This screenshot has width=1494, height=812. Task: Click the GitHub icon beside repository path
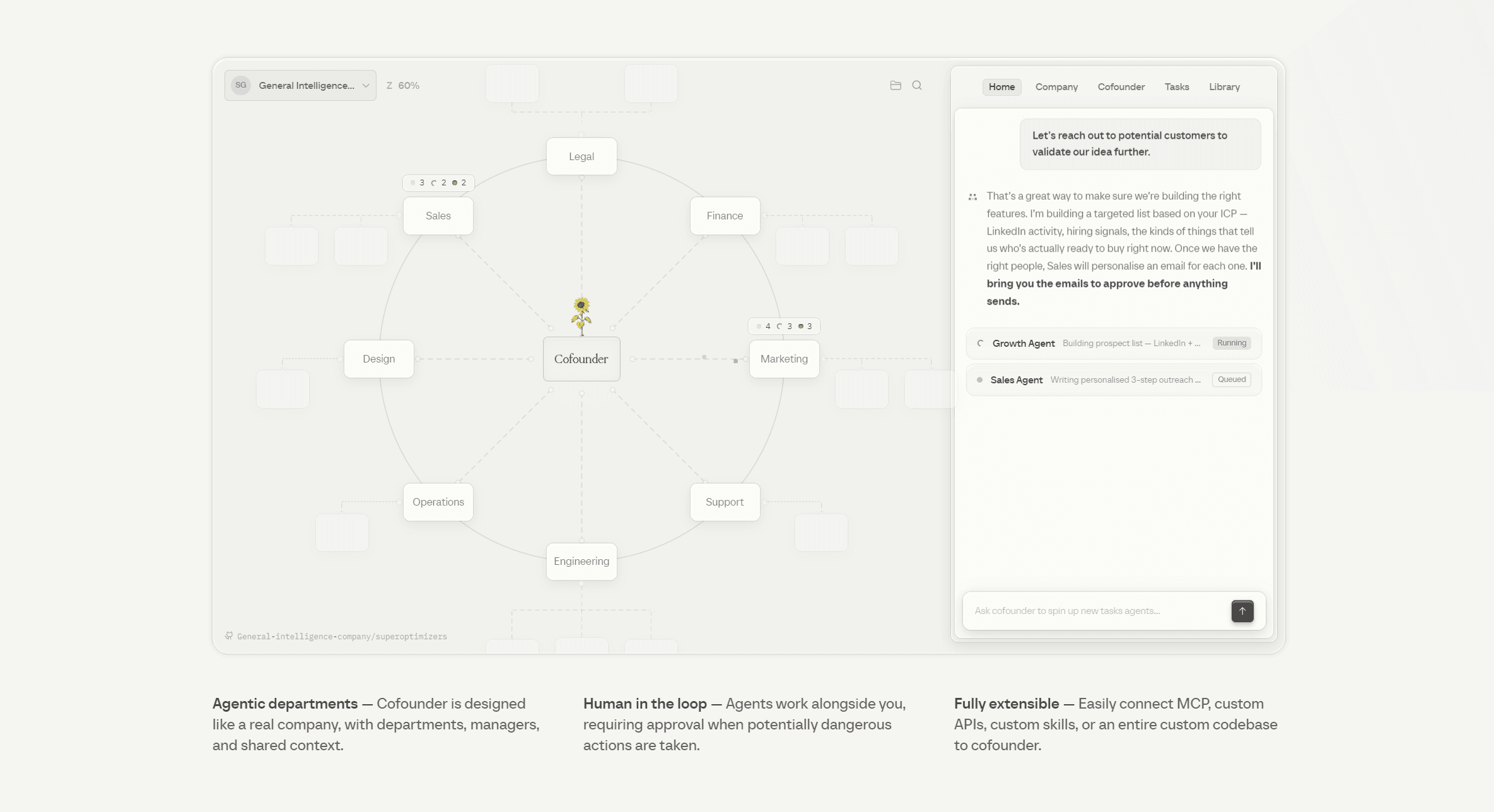pyautogui.click(x=229, y=636)
